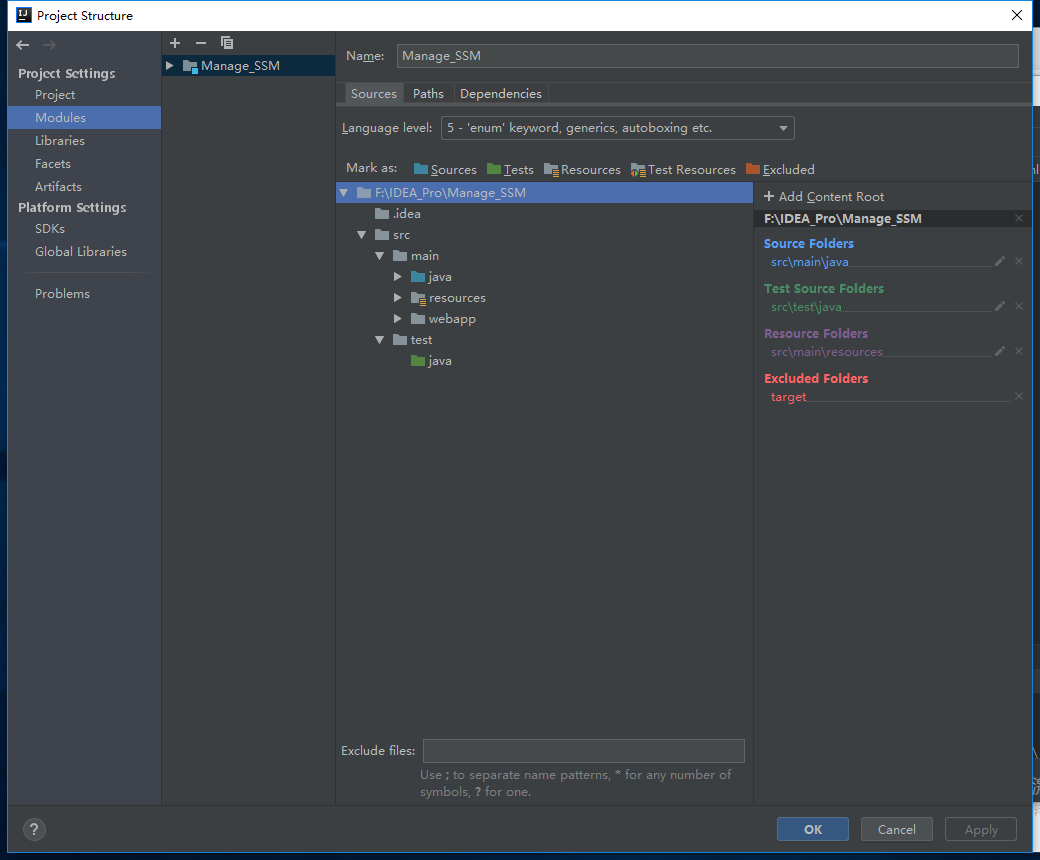The width and height of the screenshot is (1040, 860).
Task: Edit properties of src\main\java source folder
Action: coord(1000,262)
